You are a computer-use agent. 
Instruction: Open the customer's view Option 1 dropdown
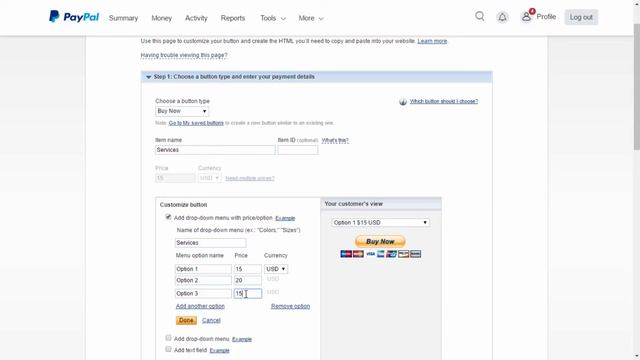[x=380, y=222]
